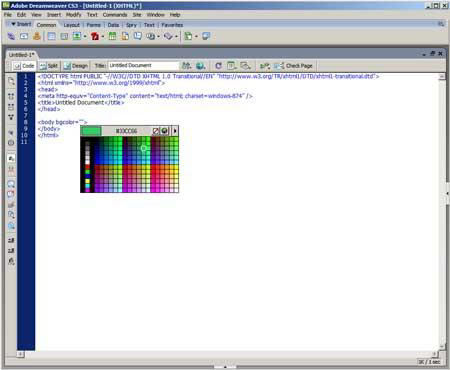Viewport: 450px width, 370px height.
Task: Click the Hyperlink icon in Insert bar
Action: [x=11, y=36]
